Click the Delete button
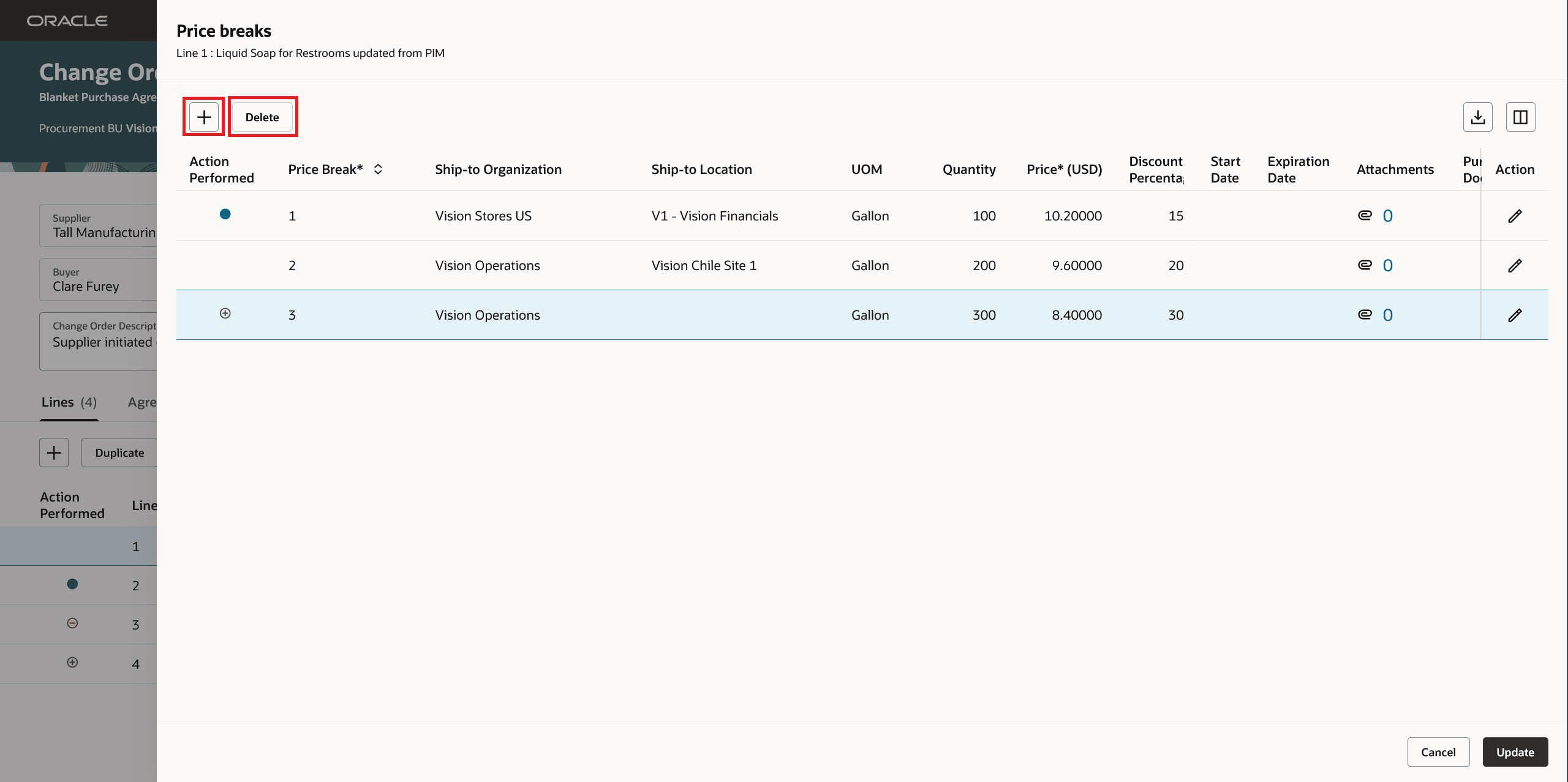 click(x=262, y=116)
